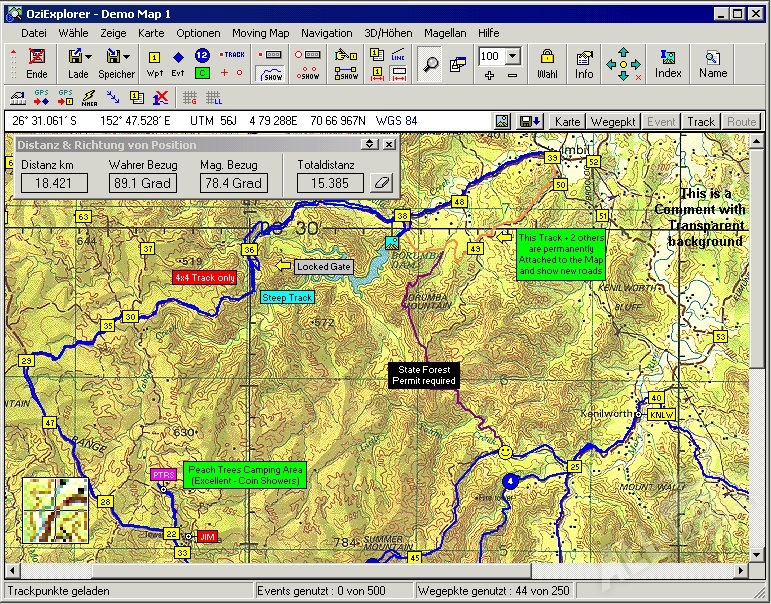Toggle the G grid display

pos(189,98)
